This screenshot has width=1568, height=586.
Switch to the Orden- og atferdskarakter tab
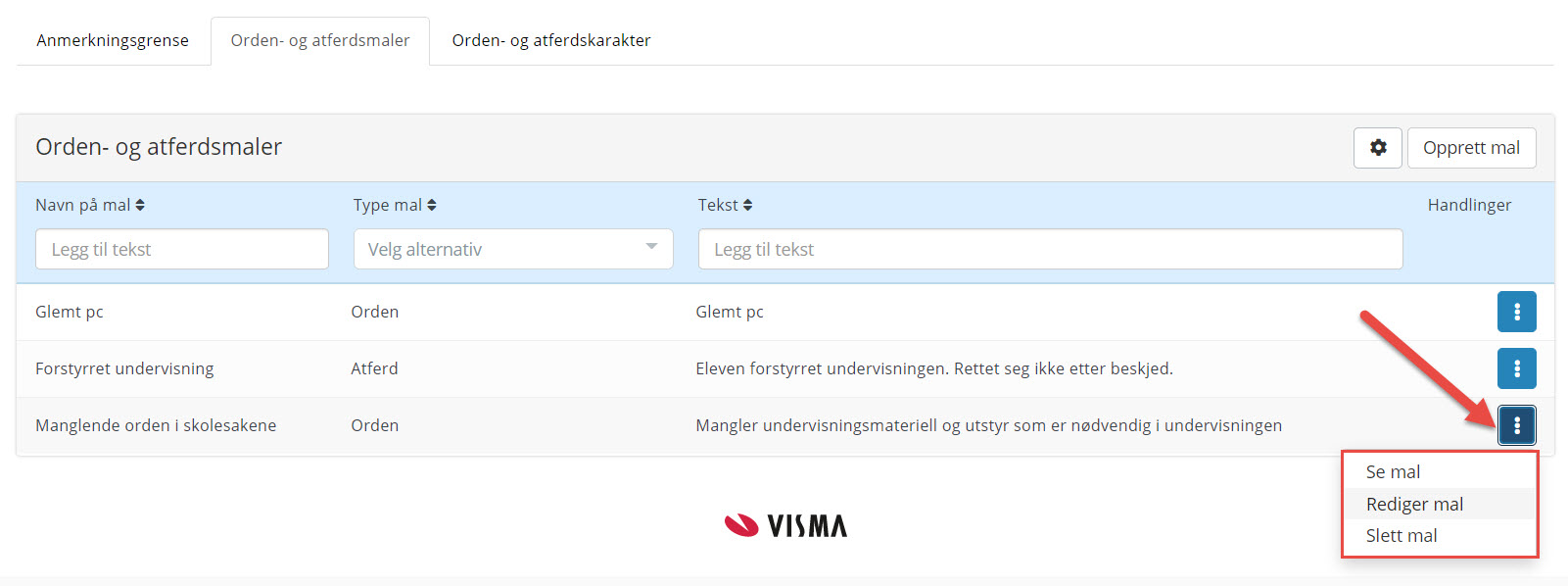click(550, 40)
